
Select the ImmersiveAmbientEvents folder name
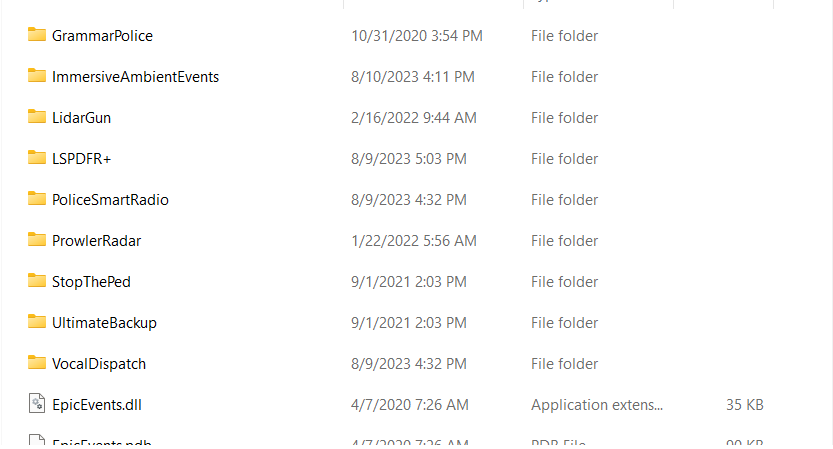coord(135,77)
